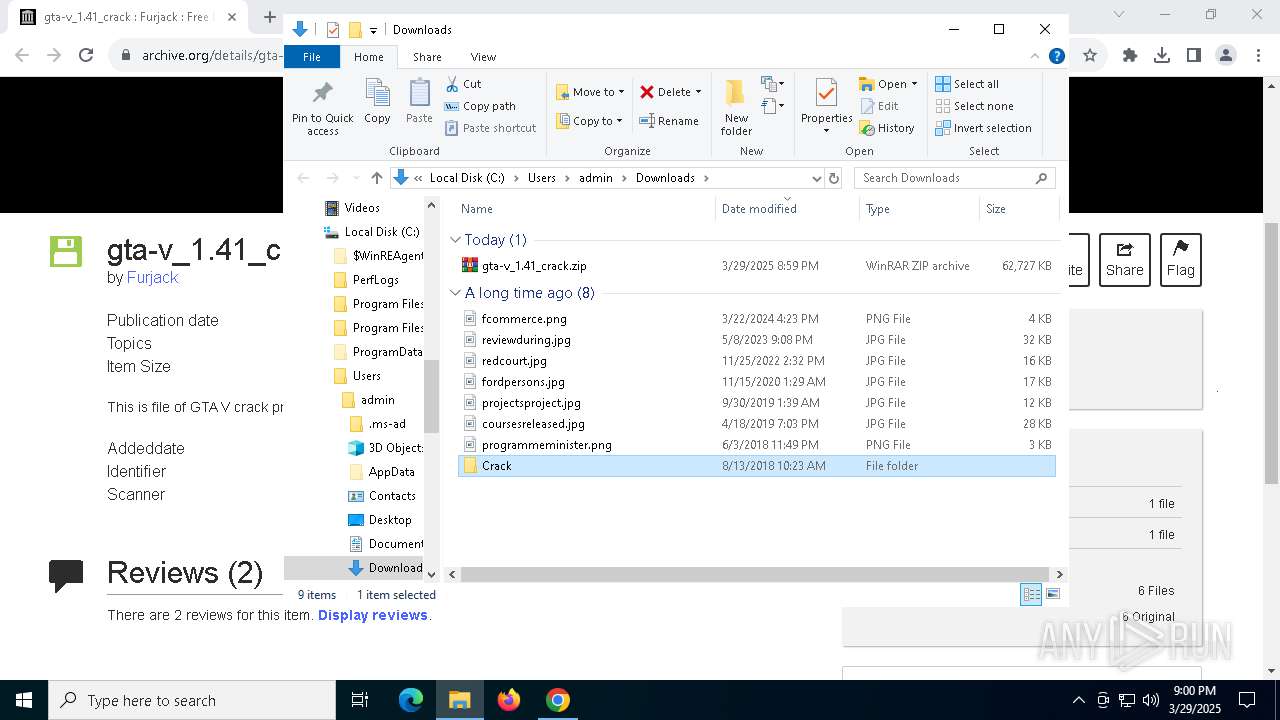Image resolution: width=1280 pixels, height=720 pixels.
Task: Bookmark this page star icon in Chrome
Action: pyautogui.click(x=1090, y=56)
